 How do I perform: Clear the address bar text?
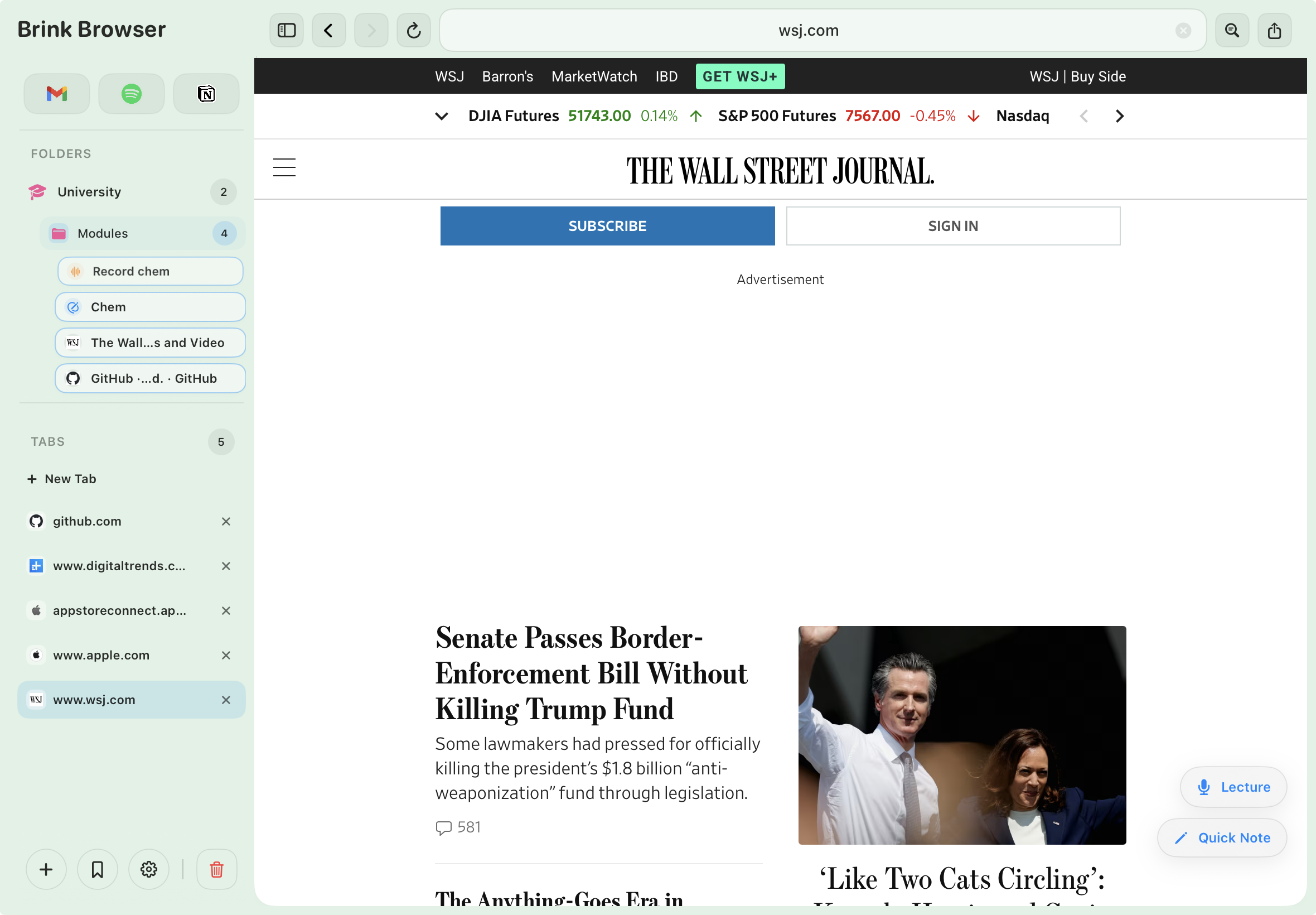(1183, 30)
